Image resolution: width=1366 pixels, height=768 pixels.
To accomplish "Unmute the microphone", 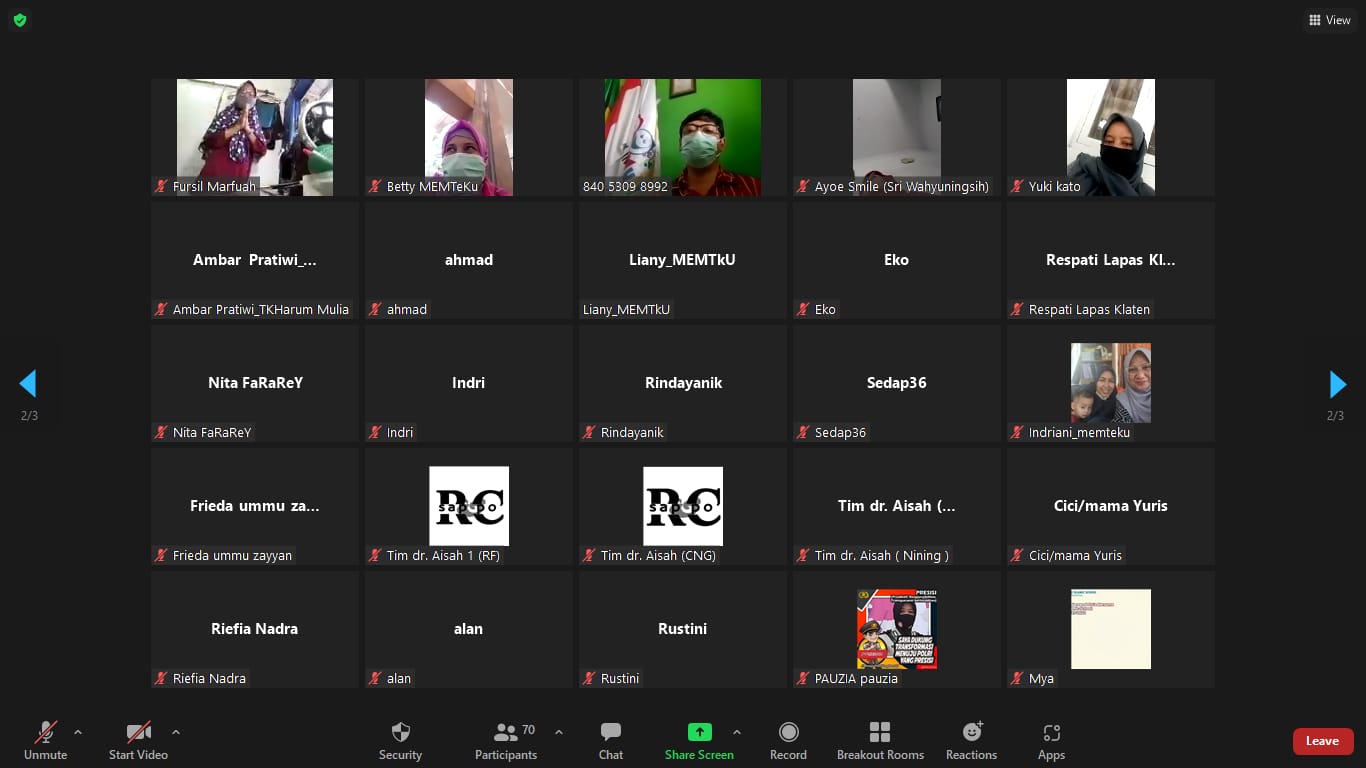I will (46, 740).
